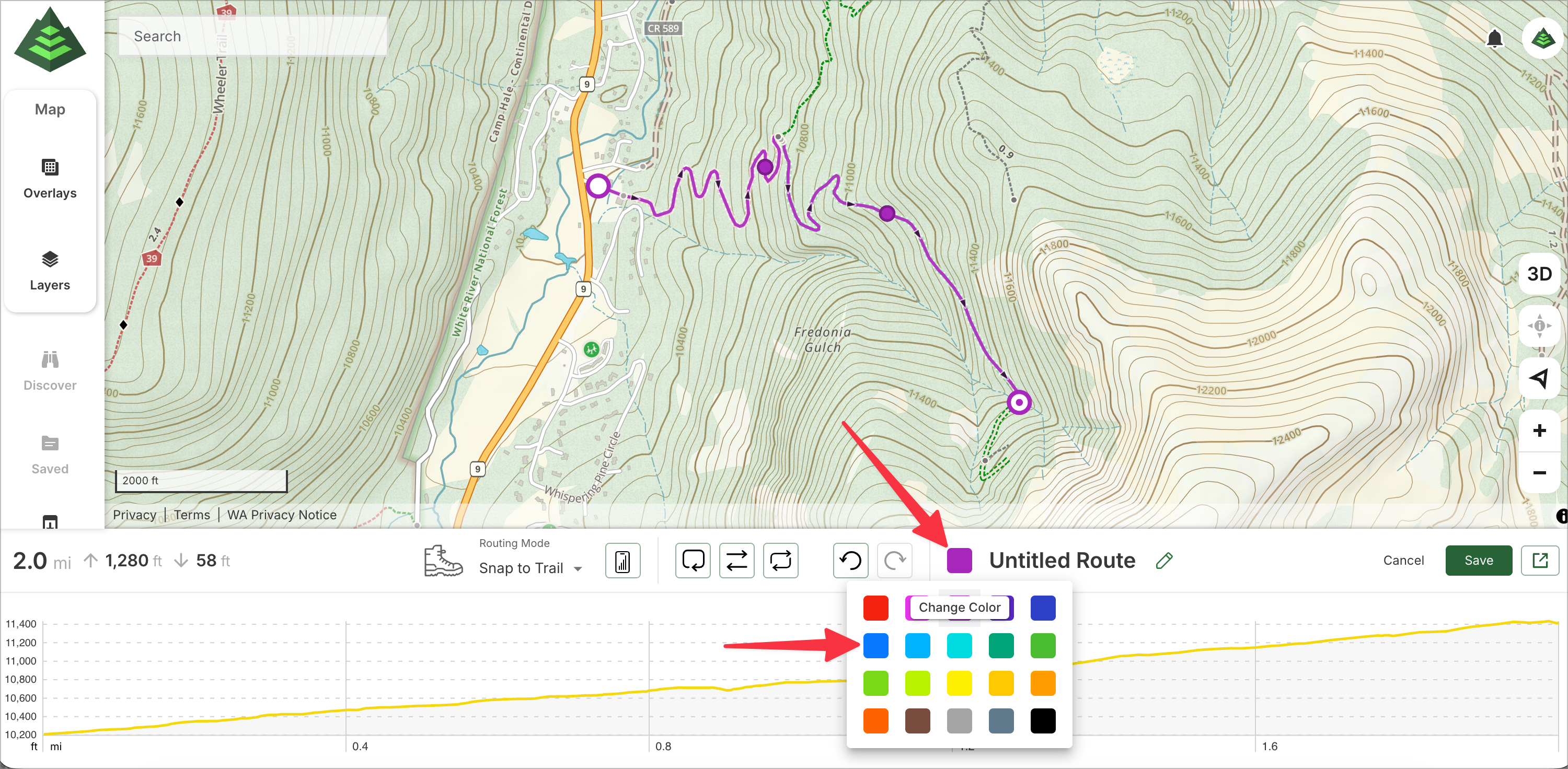Viewport: 1568px width, 769px height.
Task: Click the send to phone icon
Action: pos(622,561)
